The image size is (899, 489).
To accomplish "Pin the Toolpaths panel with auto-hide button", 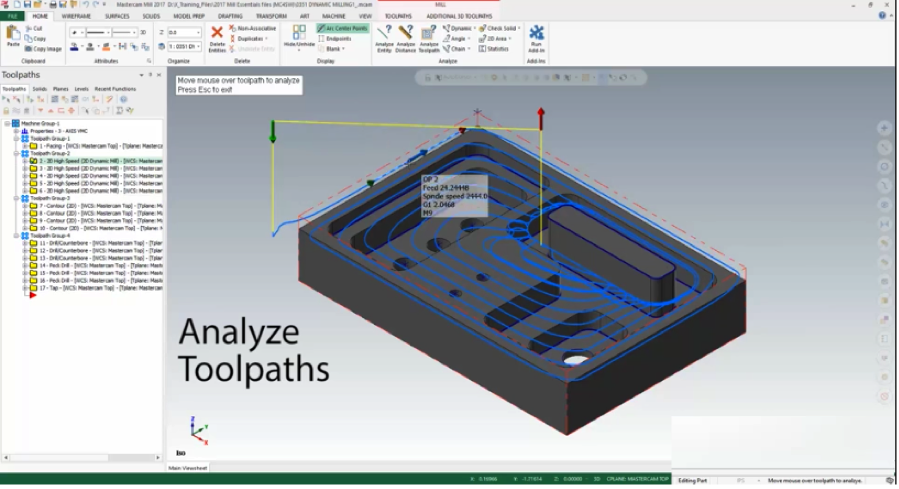I will coord(151,75).
